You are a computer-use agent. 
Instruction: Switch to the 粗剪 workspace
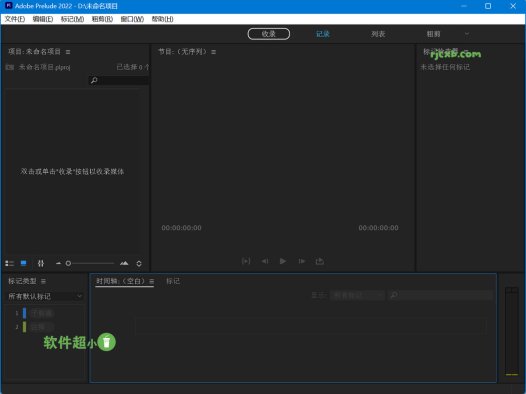point(433,34)
